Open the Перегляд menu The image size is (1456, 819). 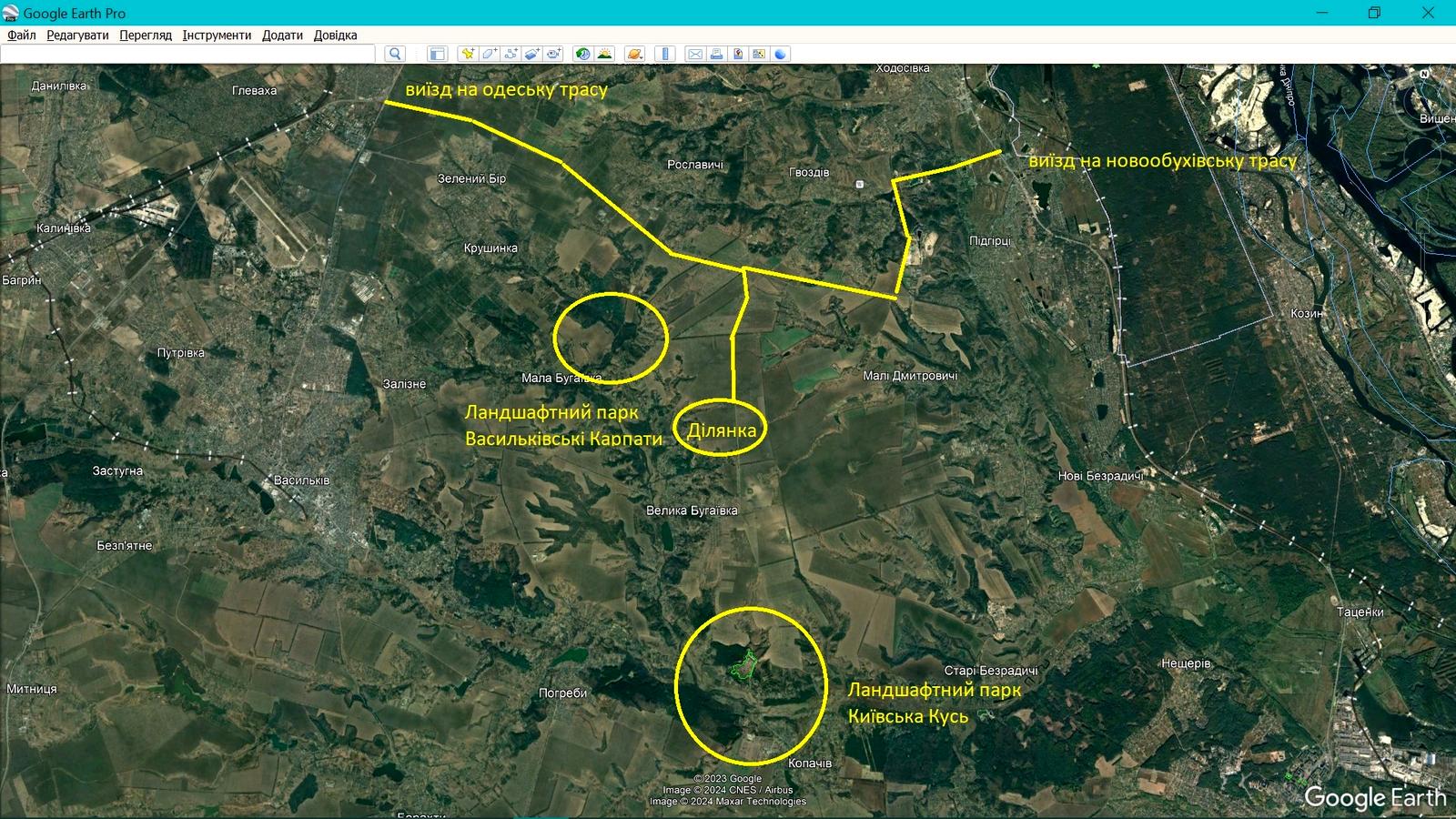point(146,35)
